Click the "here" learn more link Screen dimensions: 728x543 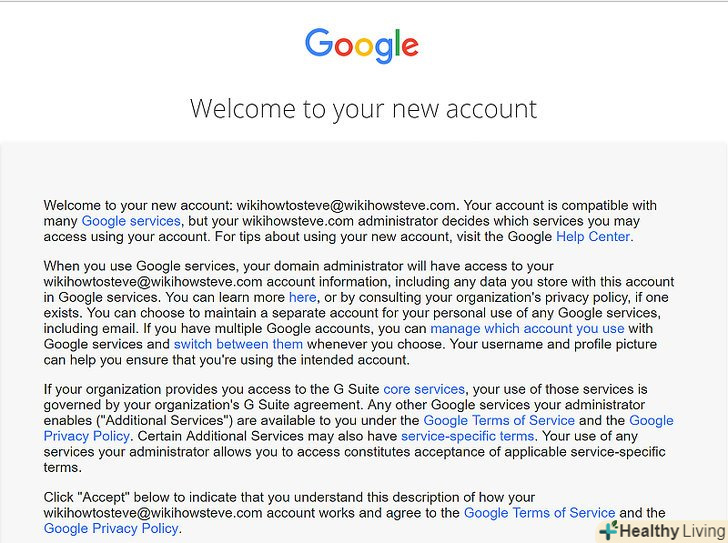[302, 297]
